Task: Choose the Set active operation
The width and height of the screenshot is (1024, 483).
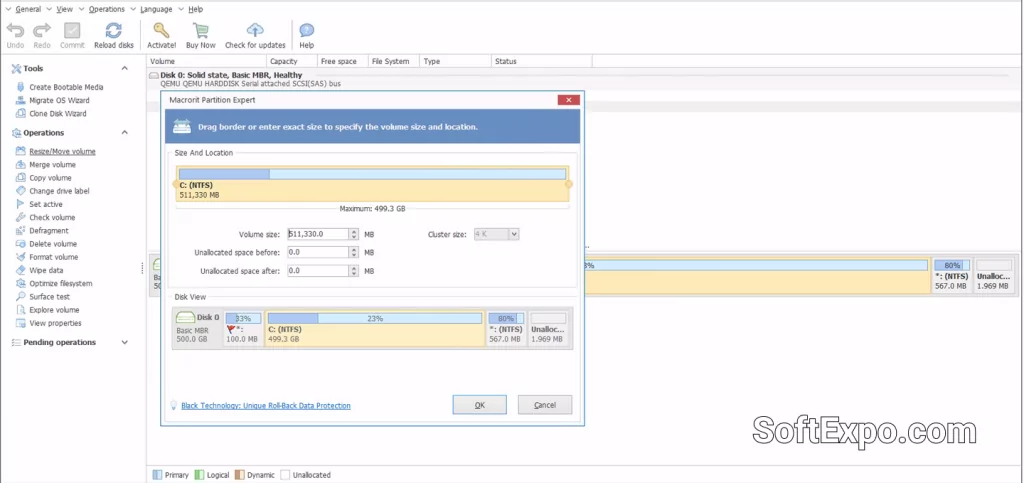Action: tap(46, 204)
